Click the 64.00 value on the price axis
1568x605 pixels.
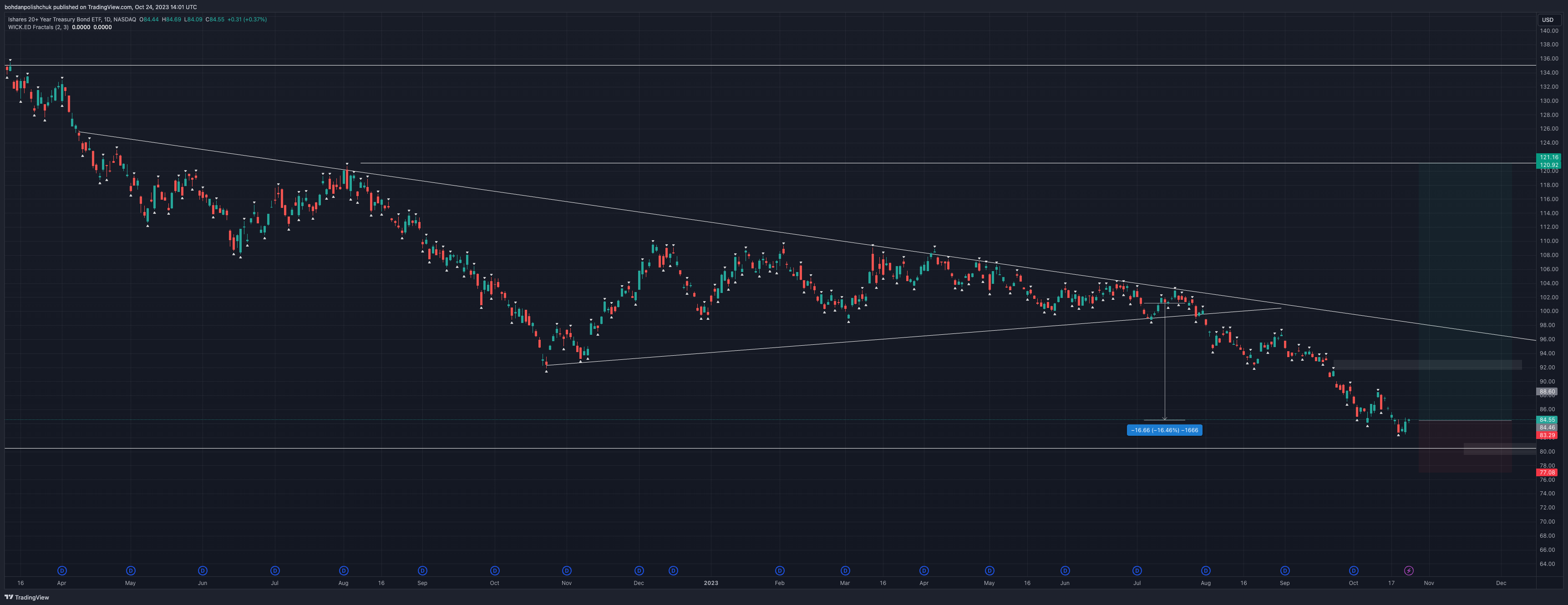click(1548, 564)
